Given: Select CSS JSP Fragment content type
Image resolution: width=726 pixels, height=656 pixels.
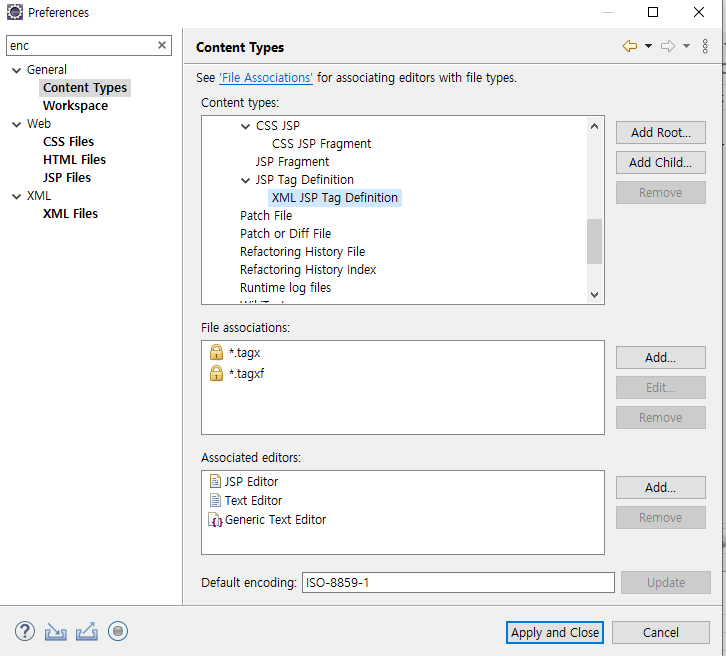Looking at the screenshot, I should coord(321,144).
